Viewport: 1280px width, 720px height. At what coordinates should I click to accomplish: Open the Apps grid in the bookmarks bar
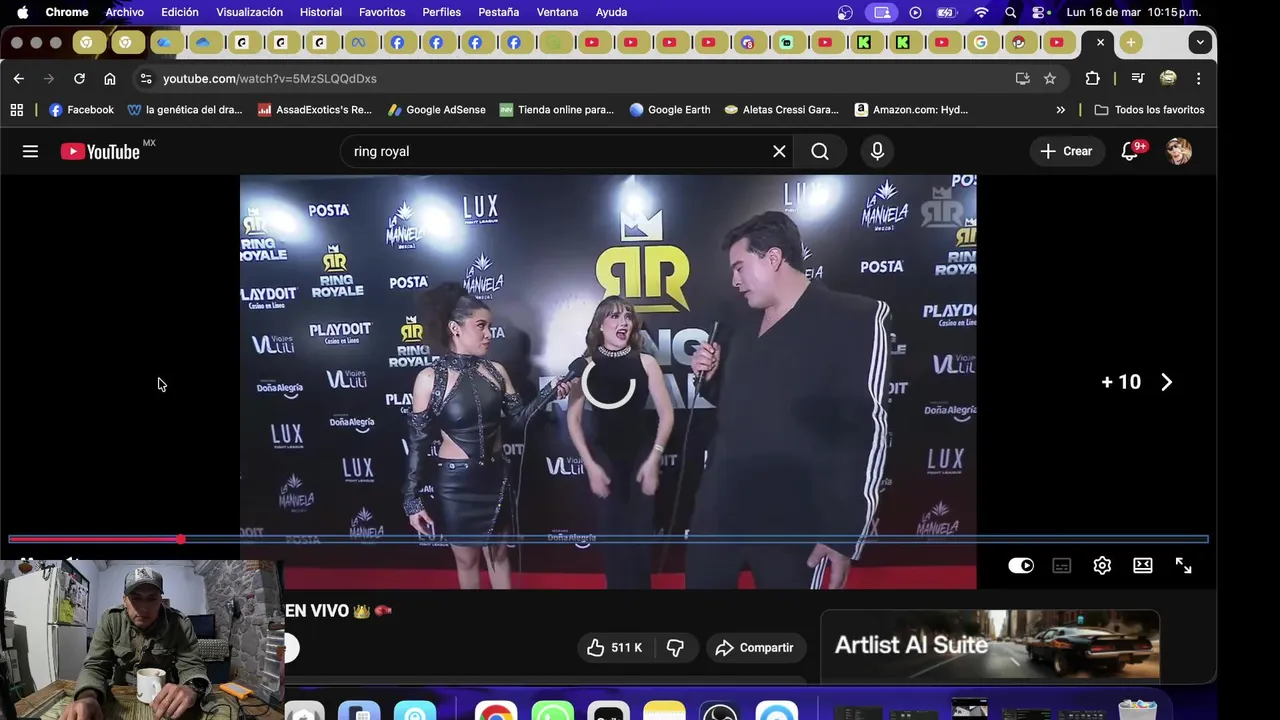click(x=16, y=110)
